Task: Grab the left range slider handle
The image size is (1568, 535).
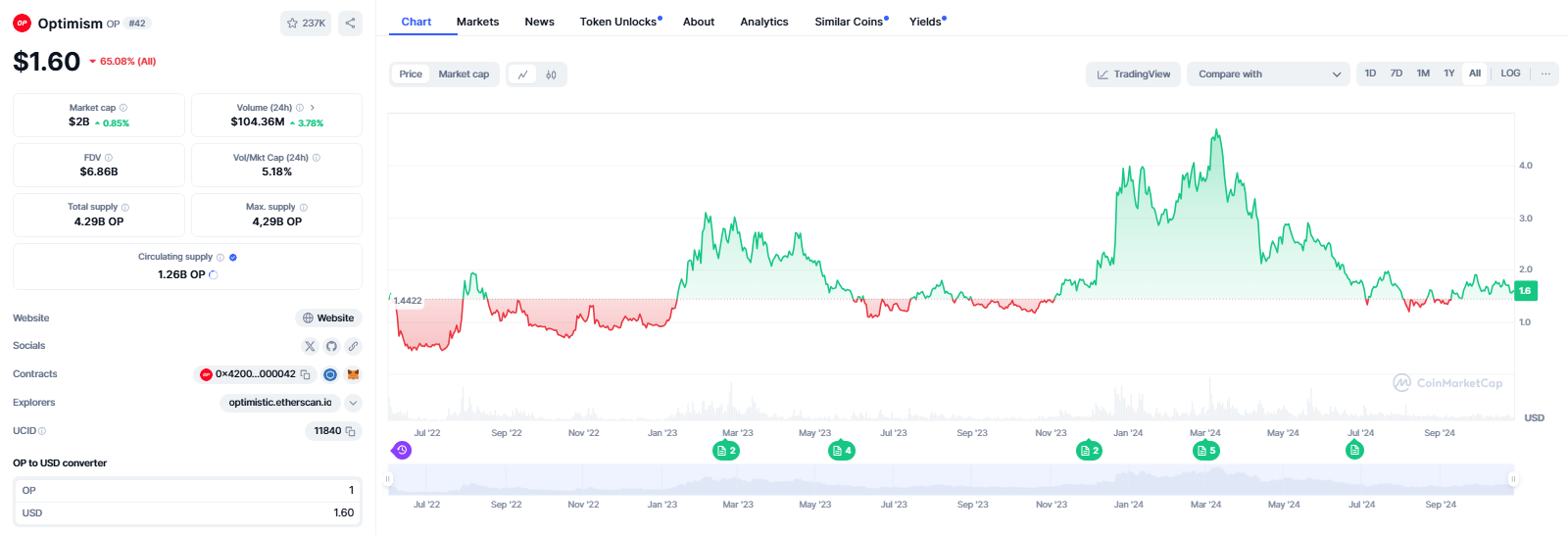Action: click(x=388, y=479)
